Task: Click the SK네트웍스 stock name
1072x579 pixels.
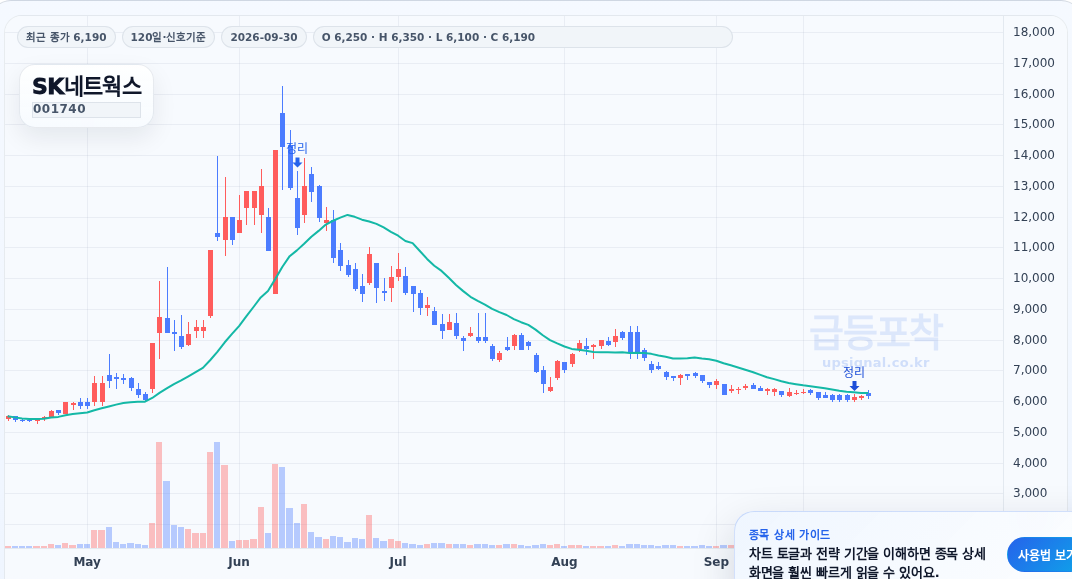Action: [x=87, y=86]
